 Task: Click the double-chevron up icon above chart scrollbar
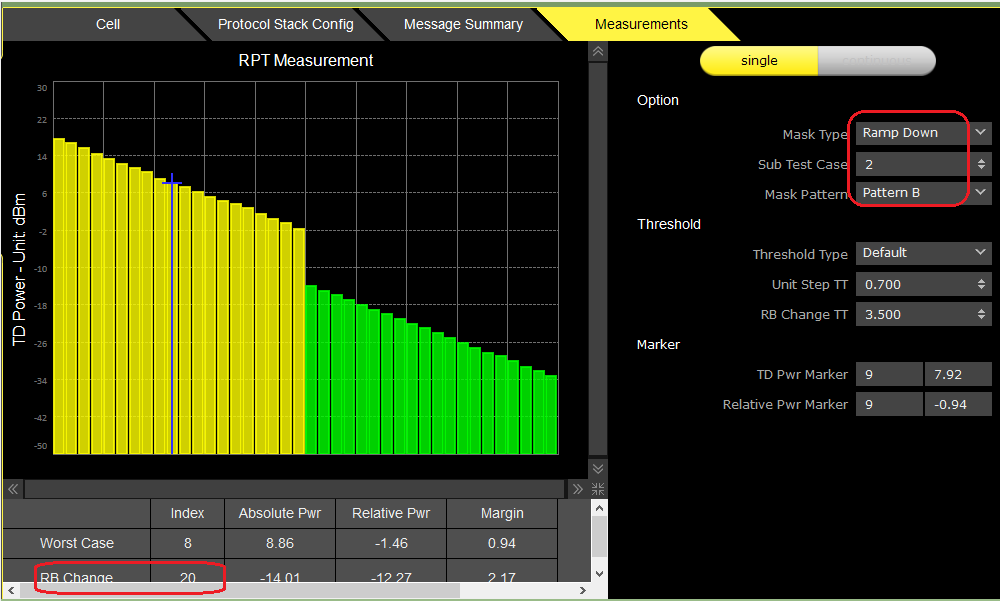click(x=598, y=51)
